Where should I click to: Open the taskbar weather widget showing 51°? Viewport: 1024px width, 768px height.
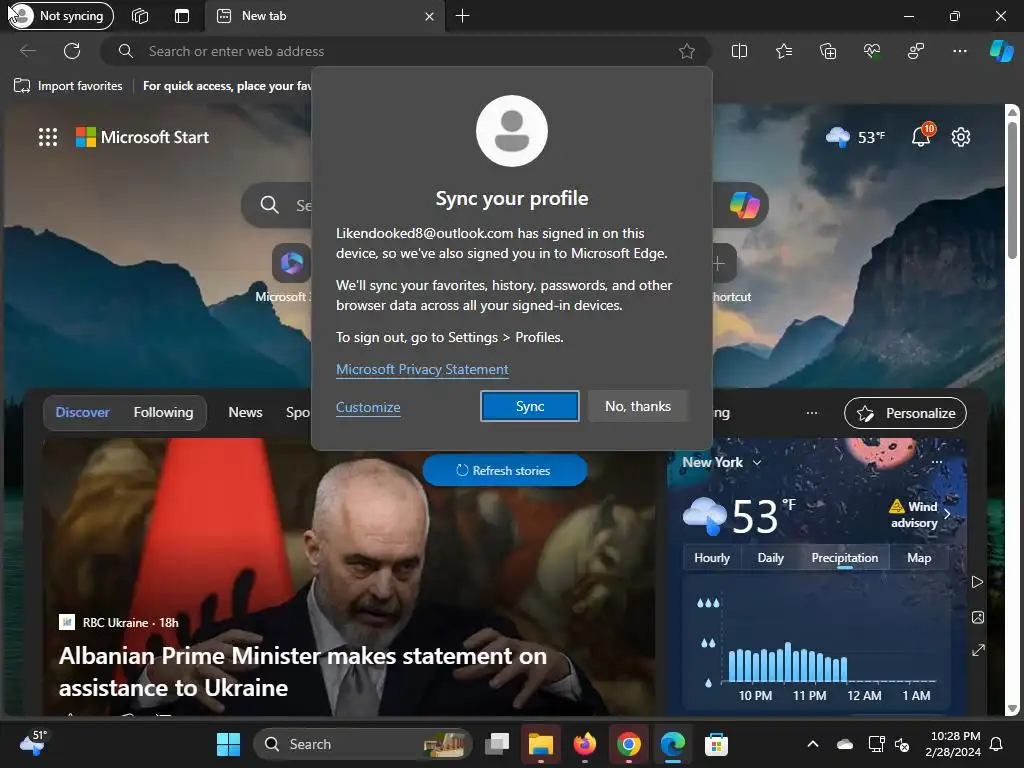[34, 743]
